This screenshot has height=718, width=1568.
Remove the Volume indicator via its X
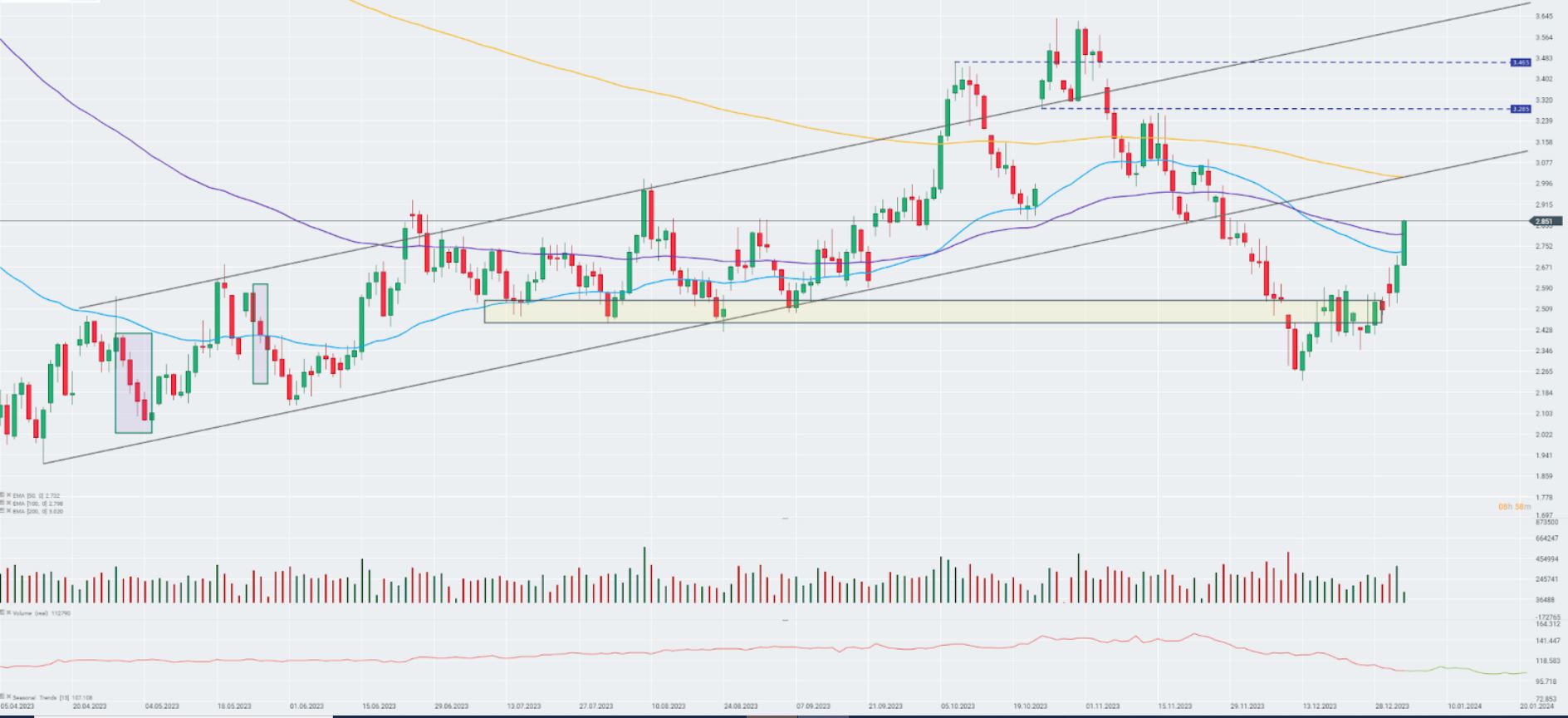pyautogui.click(x=8, y=612)
